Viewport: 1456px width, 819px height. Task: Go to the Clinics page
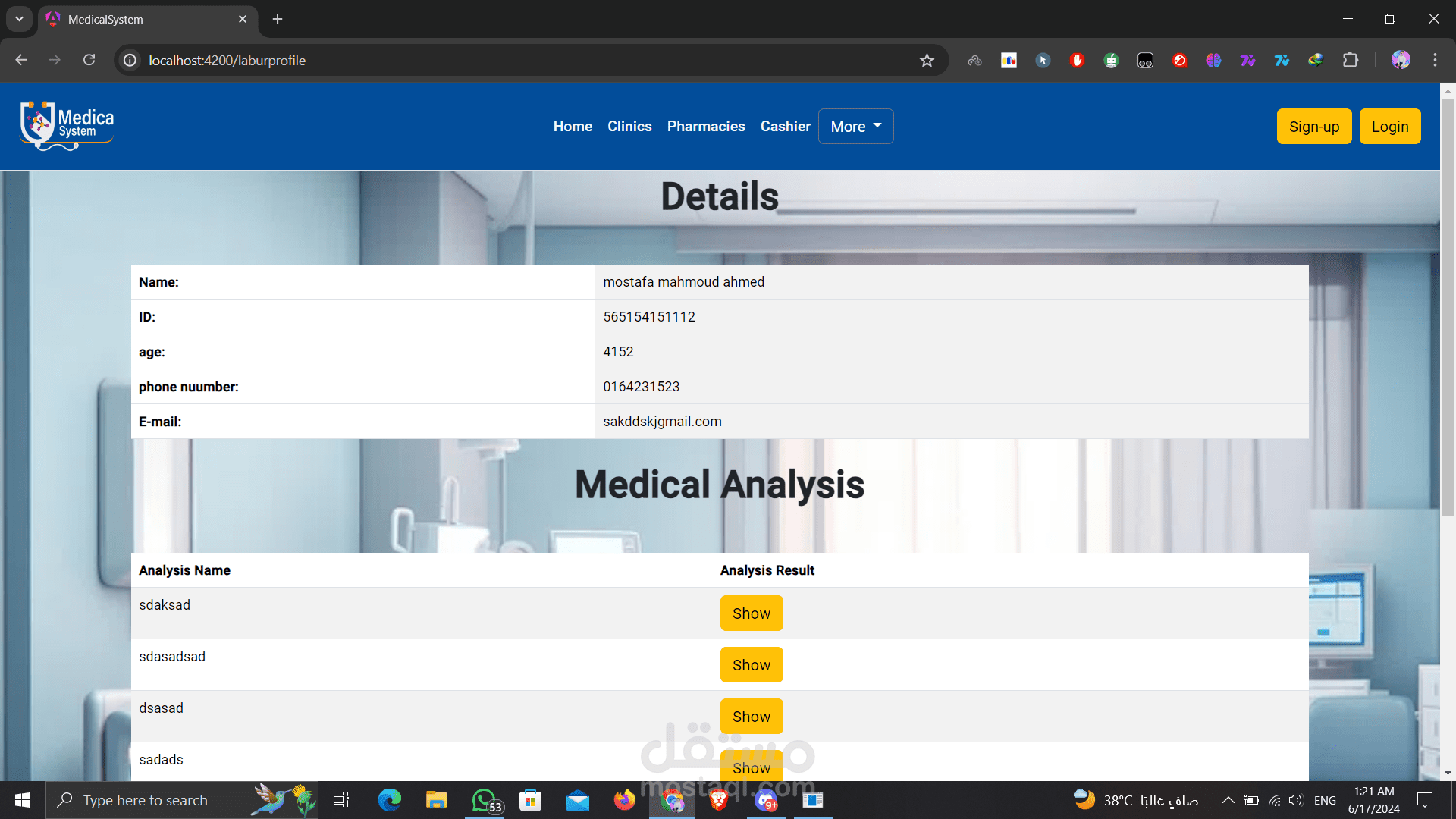pyautogui.click(x=629, y=127)
